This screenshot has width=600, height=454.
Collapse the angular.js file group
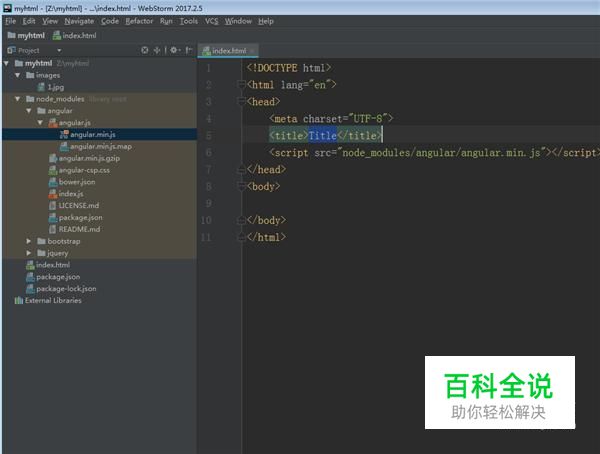(41, 122)
